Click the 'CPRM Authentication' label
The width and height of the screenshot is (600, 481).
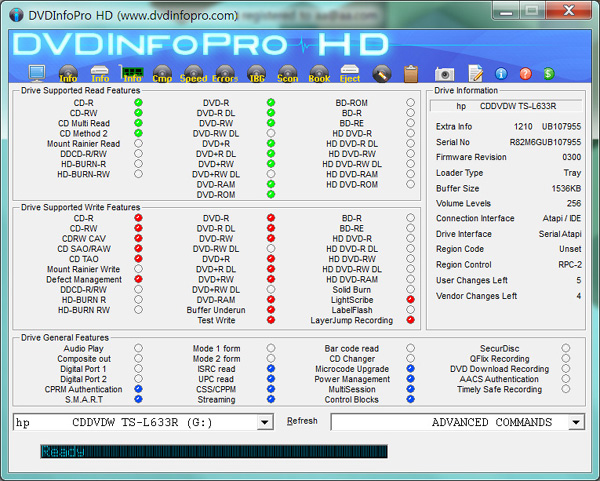point(83,389)
